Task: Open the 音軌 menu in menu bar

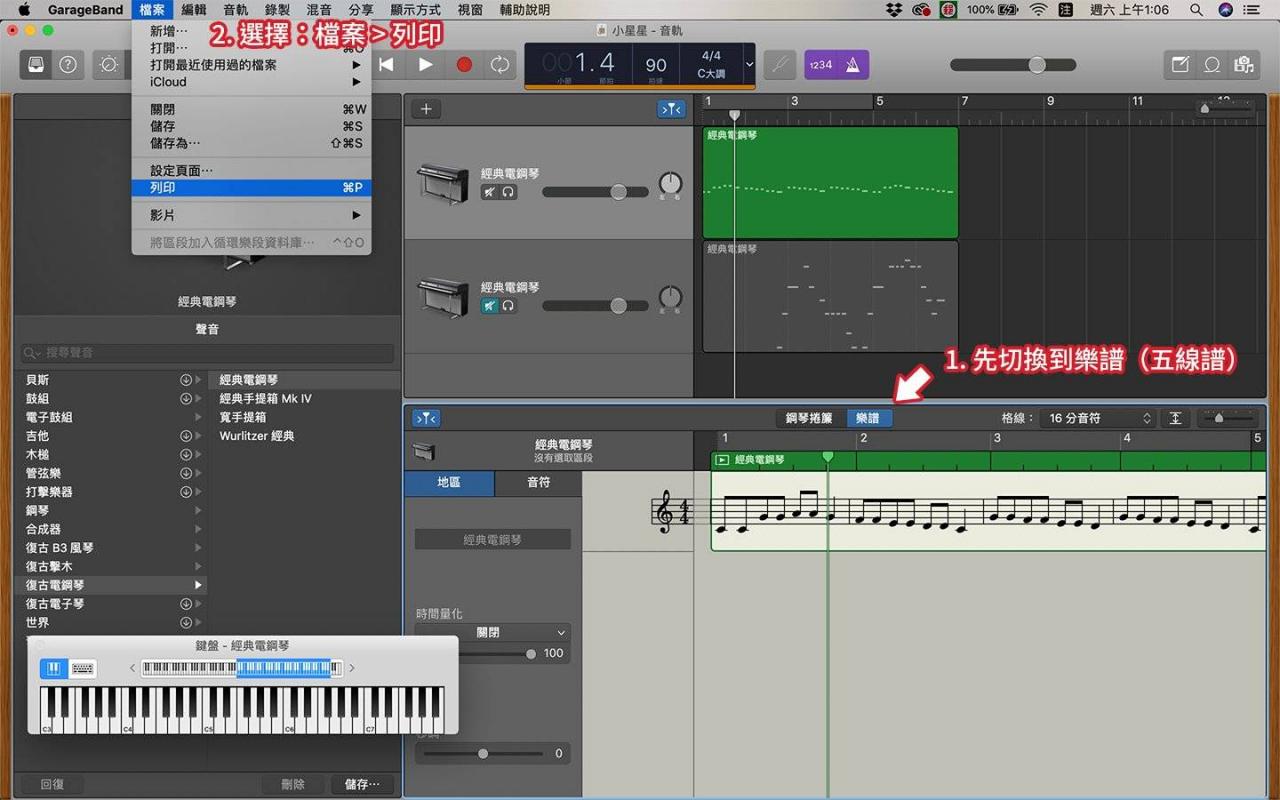Action: pyautogui.click(x=236, y=10)
